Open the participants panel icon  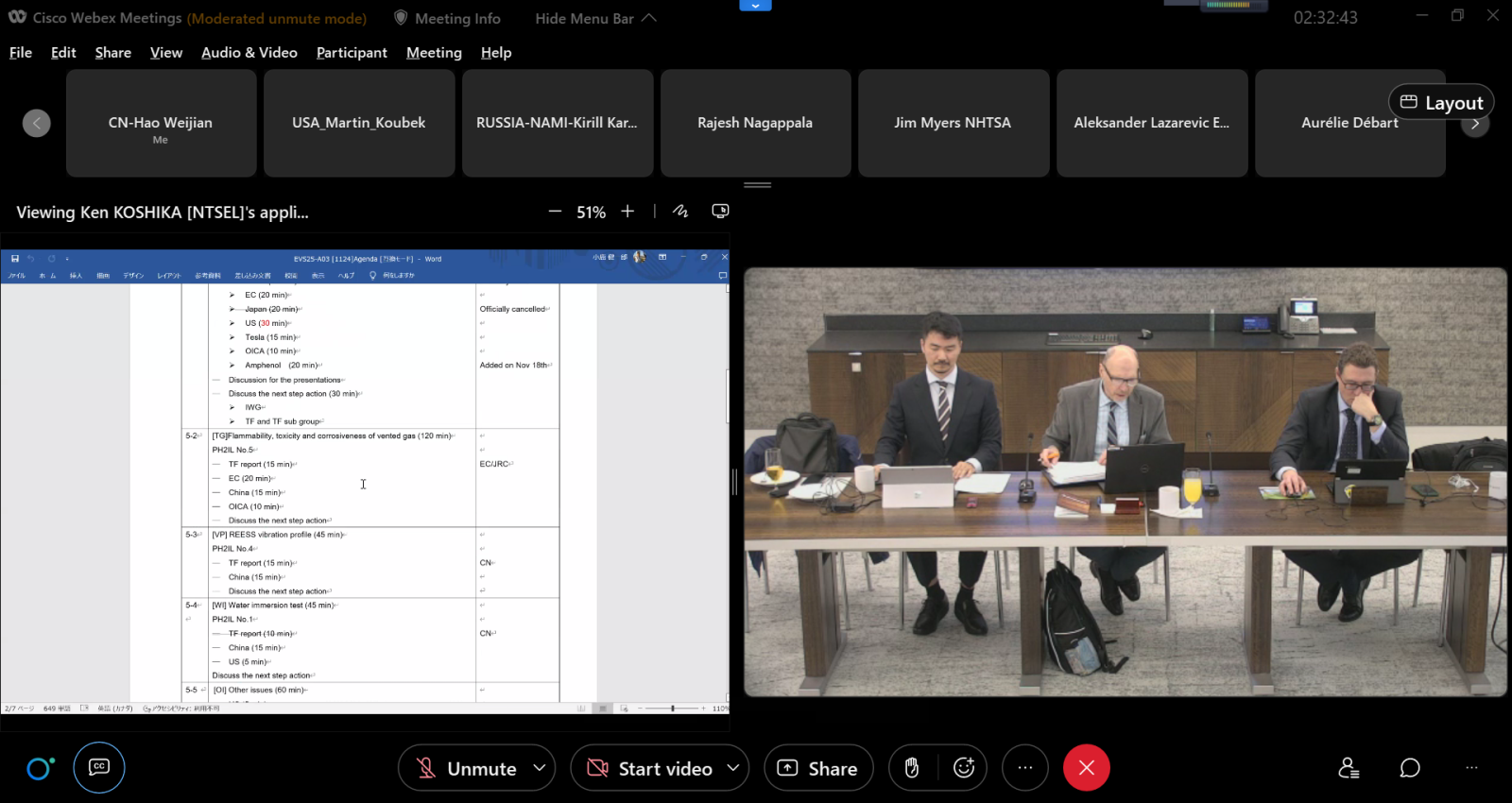(x=1349, y=768)
